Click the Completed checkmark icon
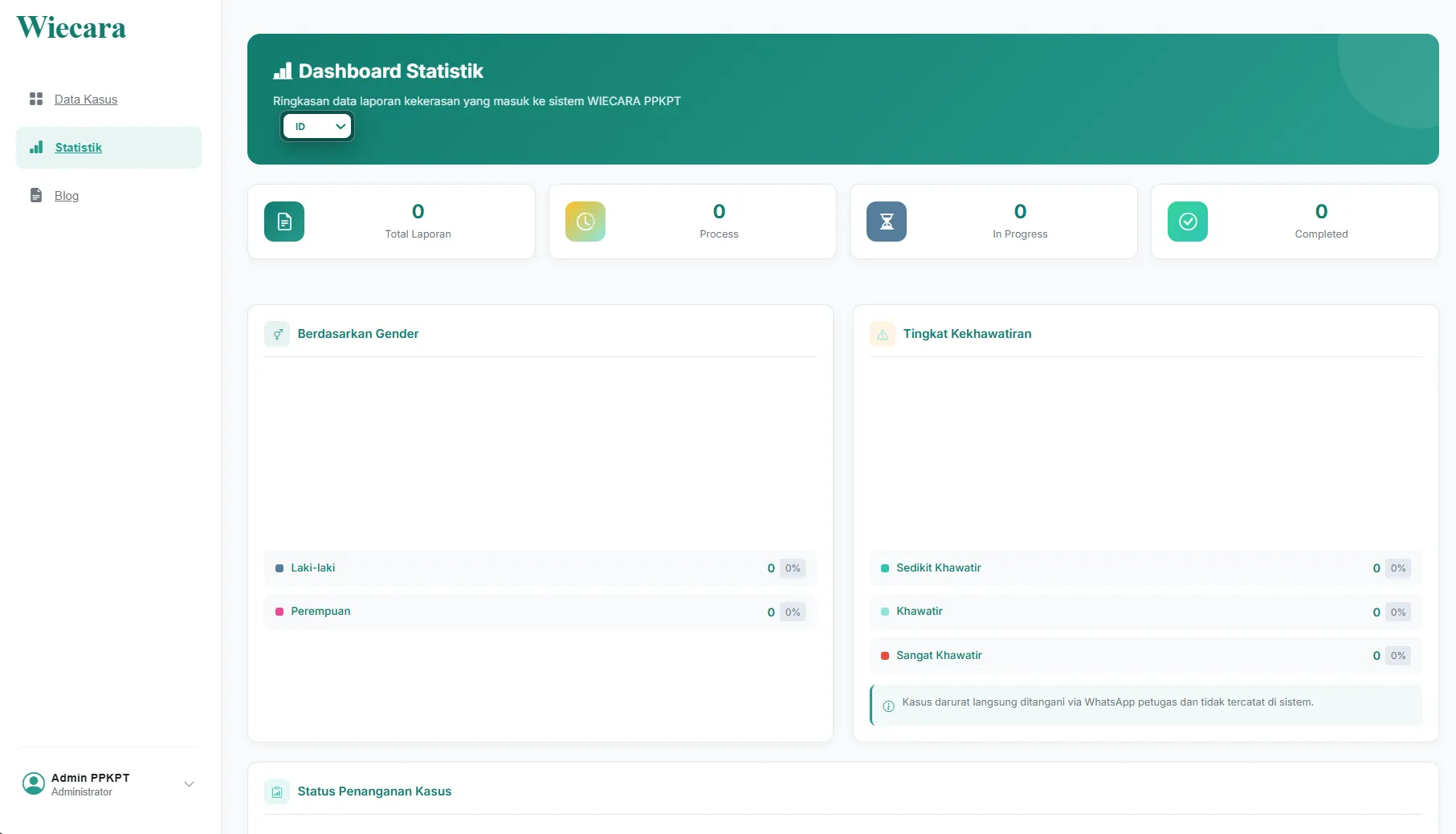This screenshot has height=834, width=1456. pyautogui.click(x=1188, y=222)
